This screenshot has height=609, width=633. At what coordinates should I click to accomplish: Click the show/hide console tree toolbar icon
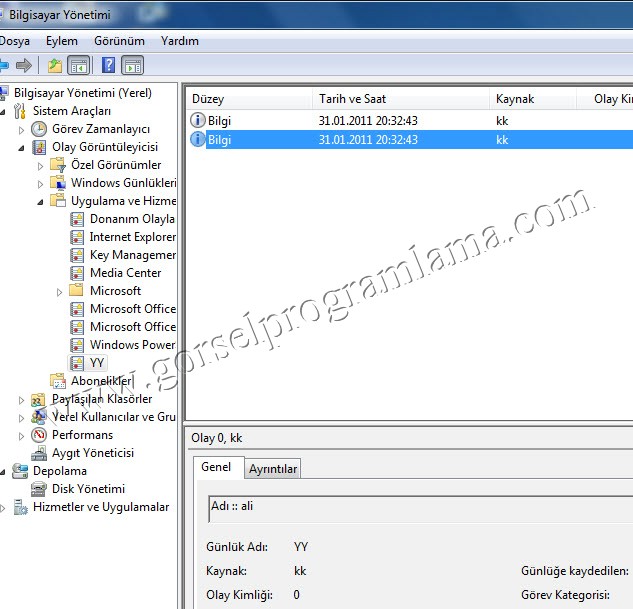click(79, 66)
